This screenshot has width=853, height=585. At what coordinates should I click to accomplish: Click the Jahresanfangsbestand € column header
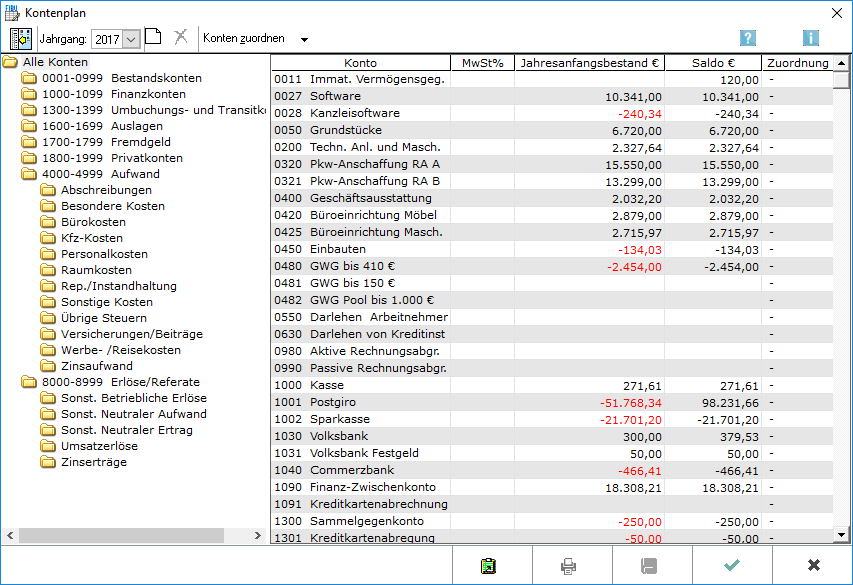[x=590, y=63]
